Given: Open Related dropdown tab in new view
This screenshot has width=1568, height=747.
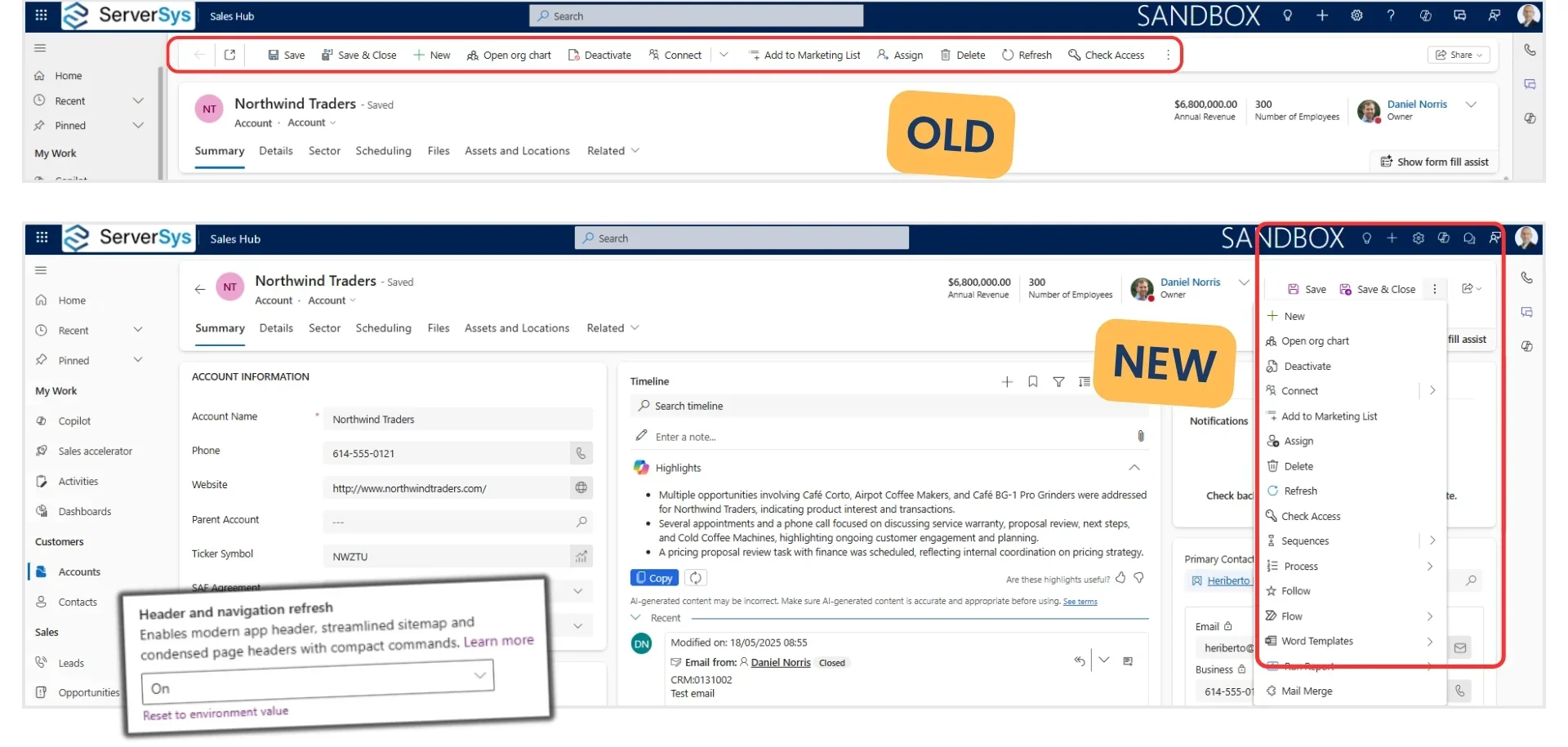Looking at the screenshot, I should (x=612, y=328).
